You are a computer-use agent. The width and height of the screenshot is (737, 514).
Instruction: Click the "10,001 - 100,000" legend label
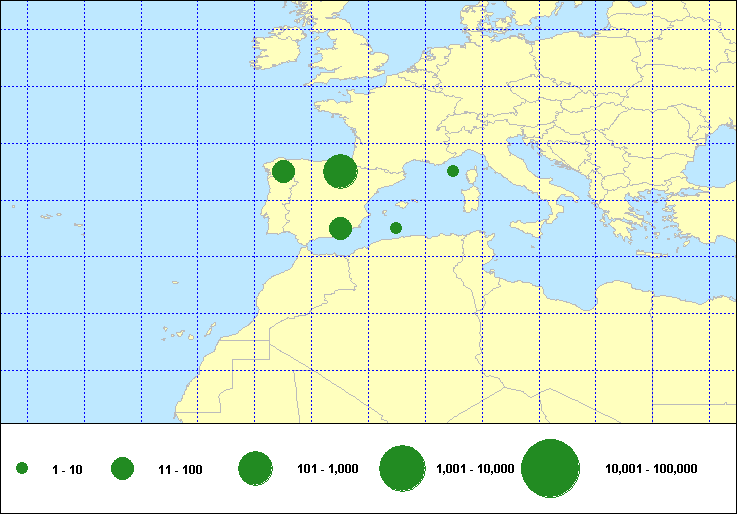click(651, 470)
